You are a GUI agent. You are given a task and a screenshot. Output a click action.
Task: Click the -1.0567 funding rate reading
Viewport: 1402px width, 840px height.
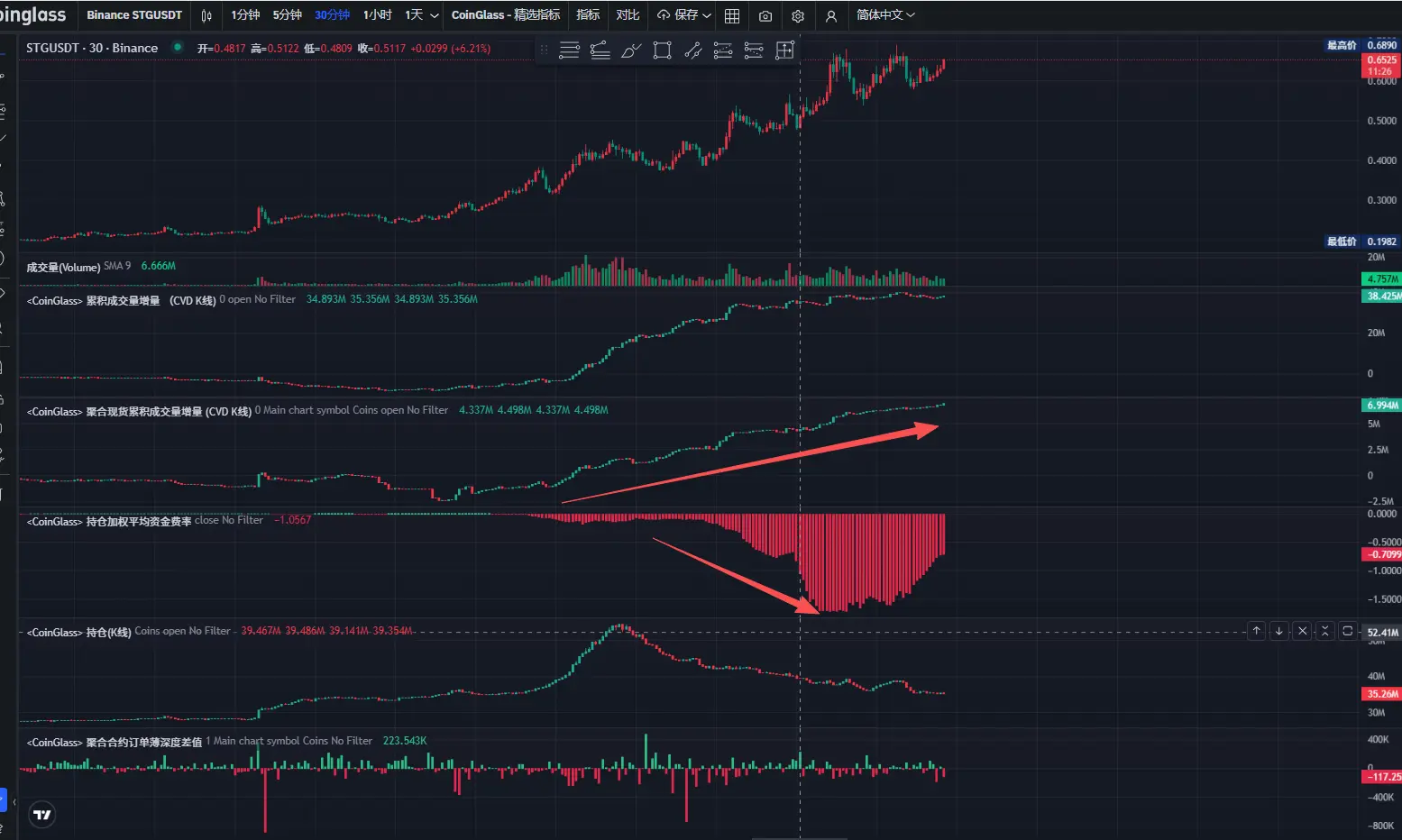tap(293, 520)
